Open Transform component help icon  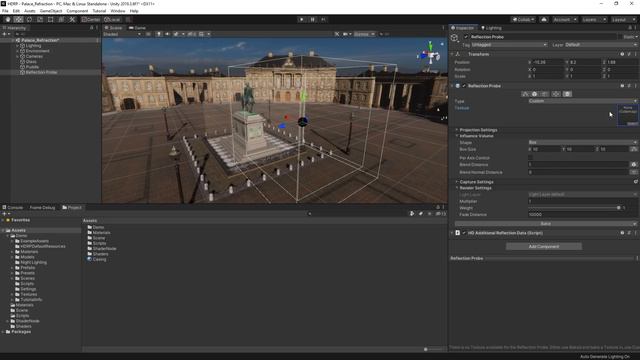[x=622, y=54]
